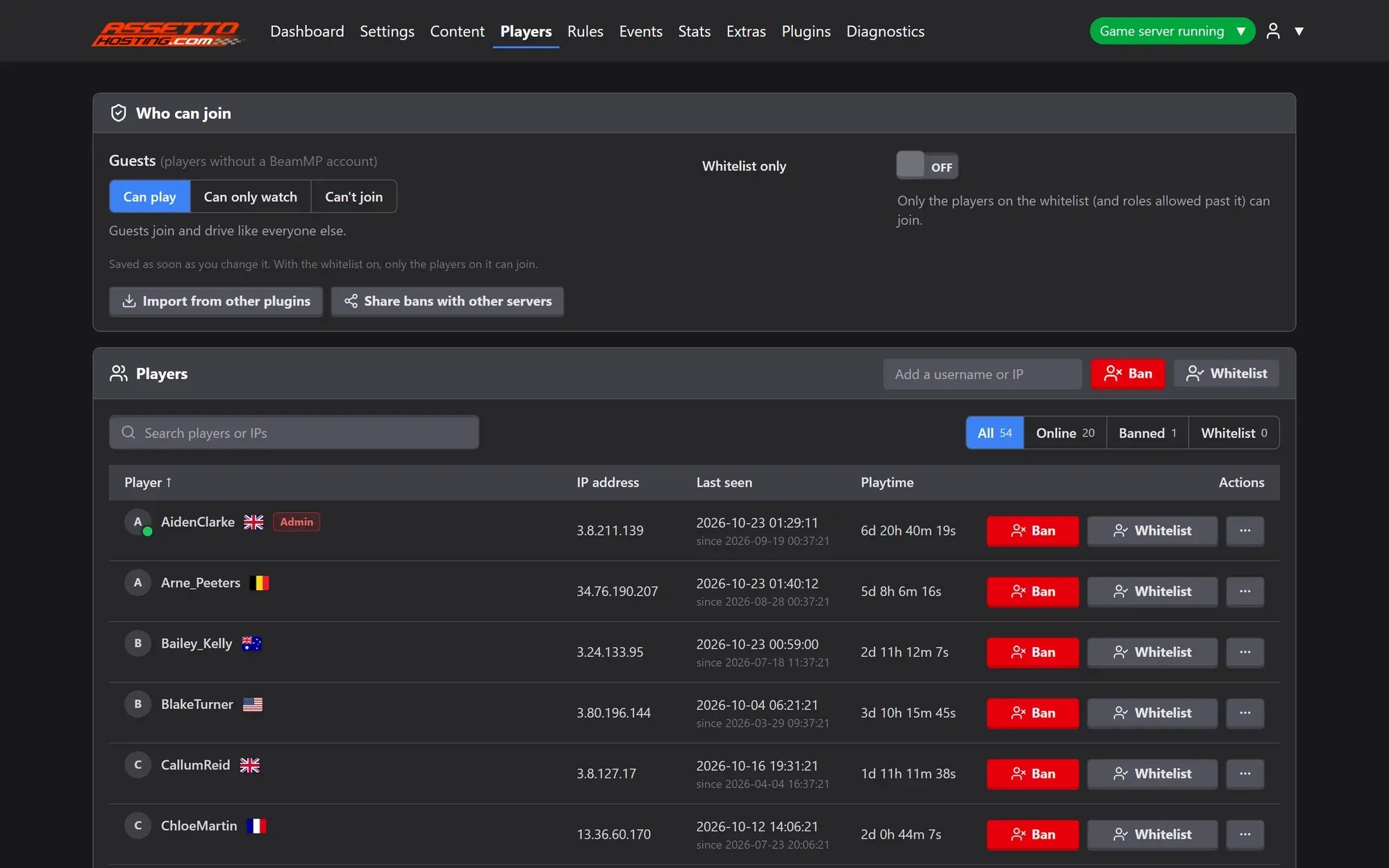Show the Whitelist filter list
The image size is (1389, 868).
[x=1234, y=433]
